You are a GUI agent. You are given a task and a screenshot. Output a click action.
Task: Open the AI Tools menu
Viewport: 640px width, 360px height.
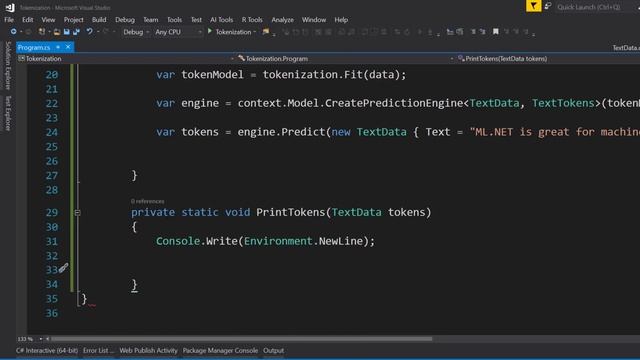222,20
